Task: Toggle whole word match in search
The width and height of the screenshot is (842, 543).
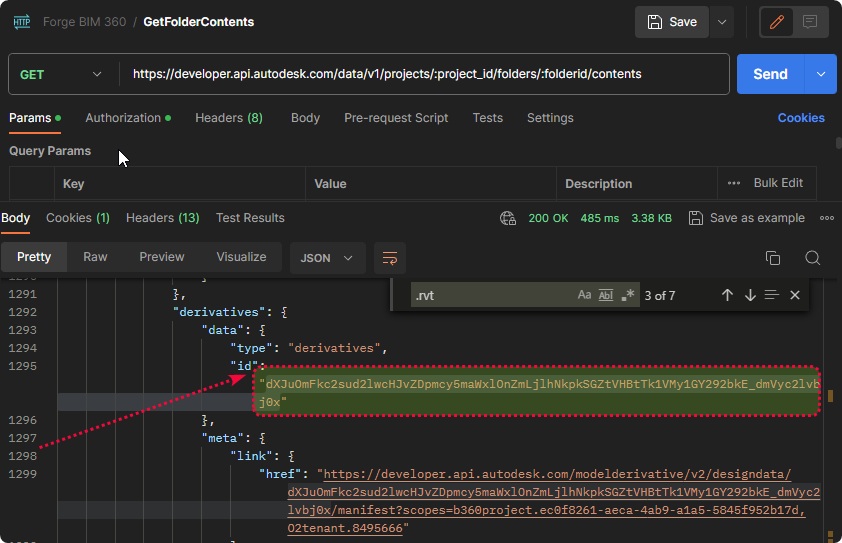Action: point(606,295)
